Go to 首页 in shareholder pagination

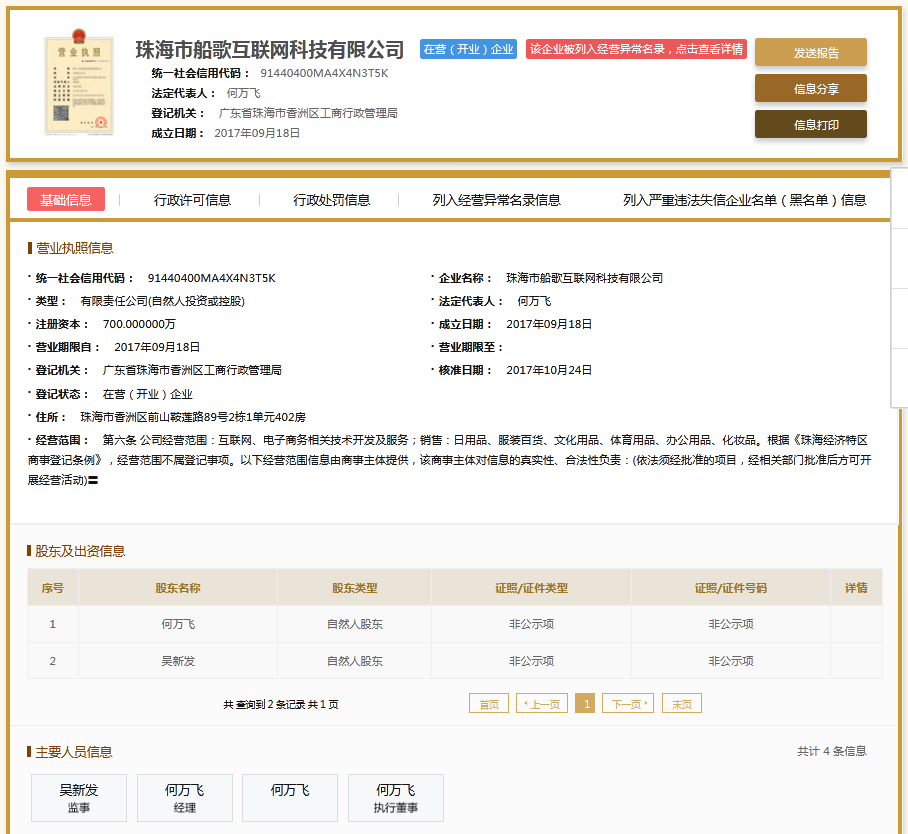pos(489,704)
